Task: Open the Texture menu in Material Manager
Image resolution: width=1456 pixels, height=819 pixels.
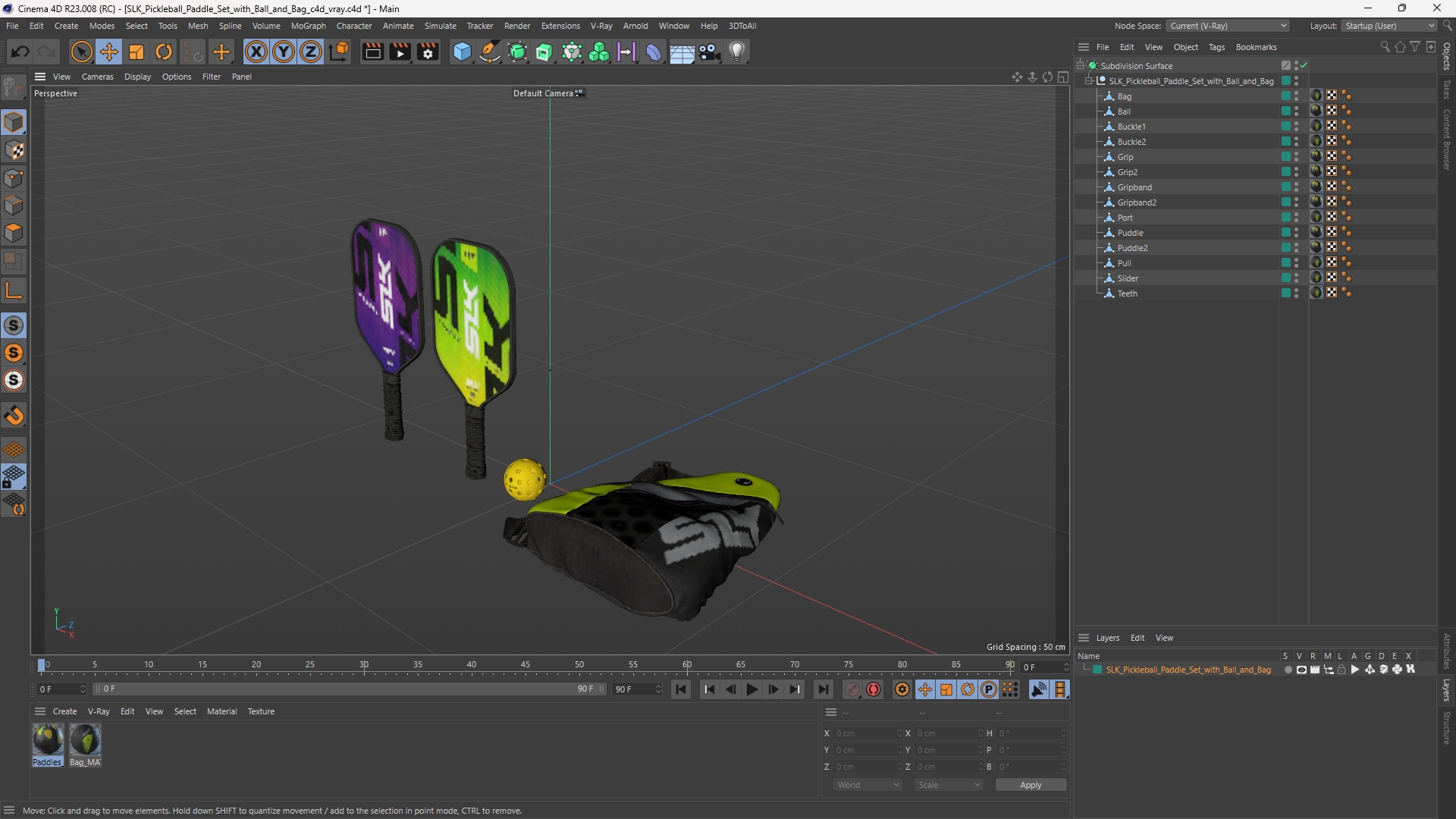Action: point(261,711)
